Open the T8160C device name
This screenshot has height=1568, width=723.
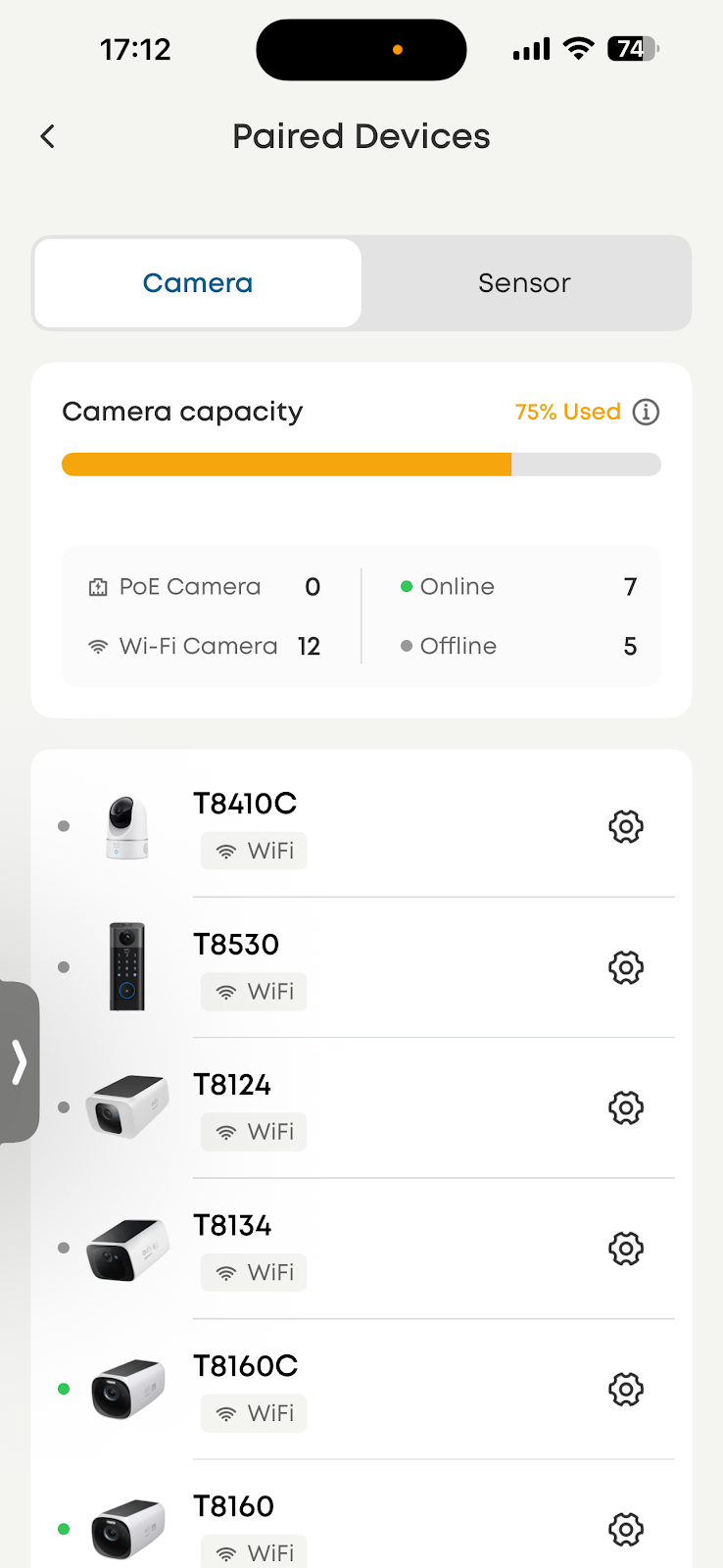point(245,1366)
